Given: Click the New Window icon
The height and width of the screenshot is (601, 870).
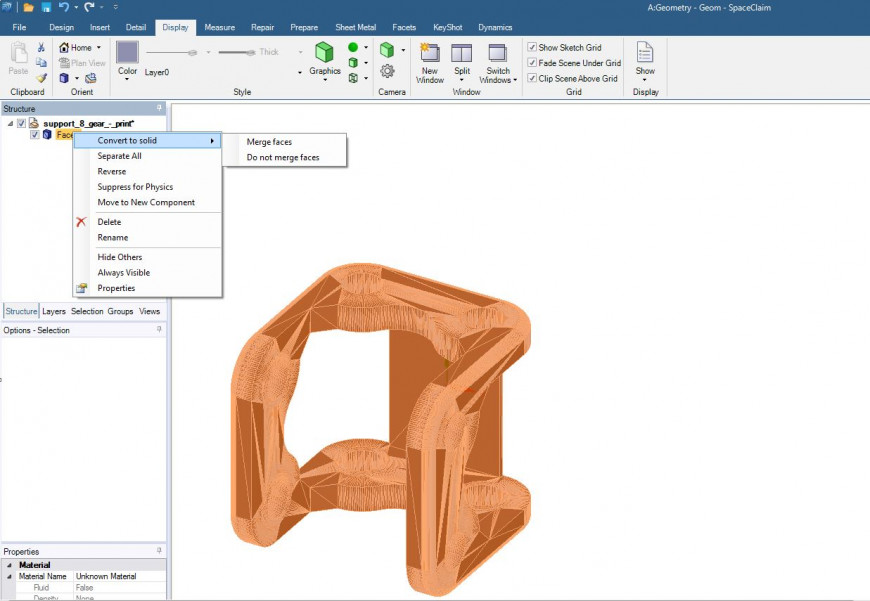Looking at the screenshot, I should click(430, 53).
